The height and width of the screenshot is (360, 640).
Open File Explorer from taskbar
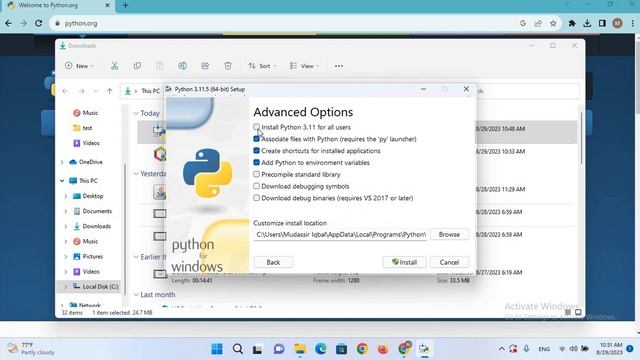coord(300,349)
